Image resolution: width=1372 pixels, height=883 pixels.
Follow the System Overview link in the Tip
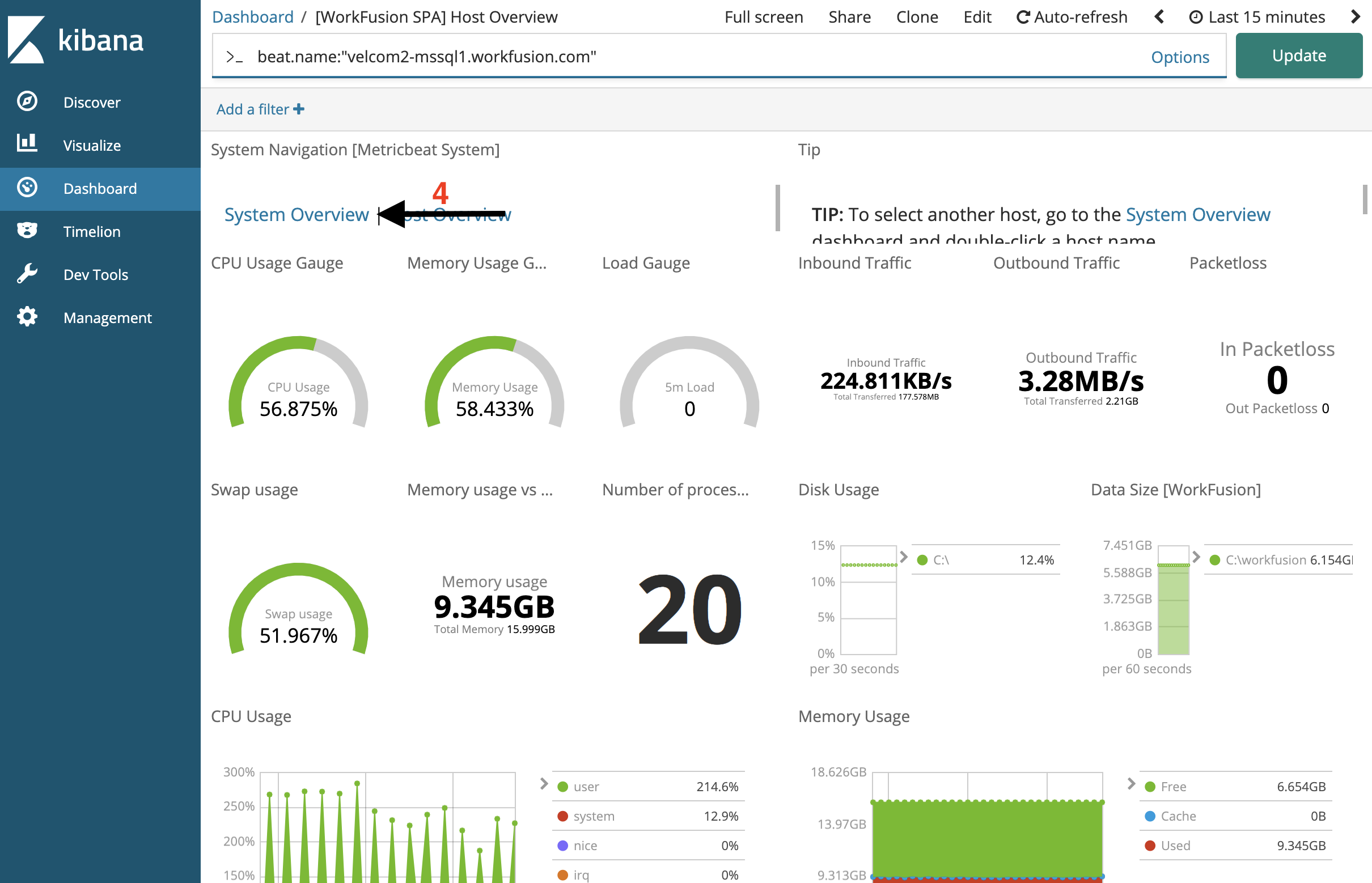(x=1197, y=214)
